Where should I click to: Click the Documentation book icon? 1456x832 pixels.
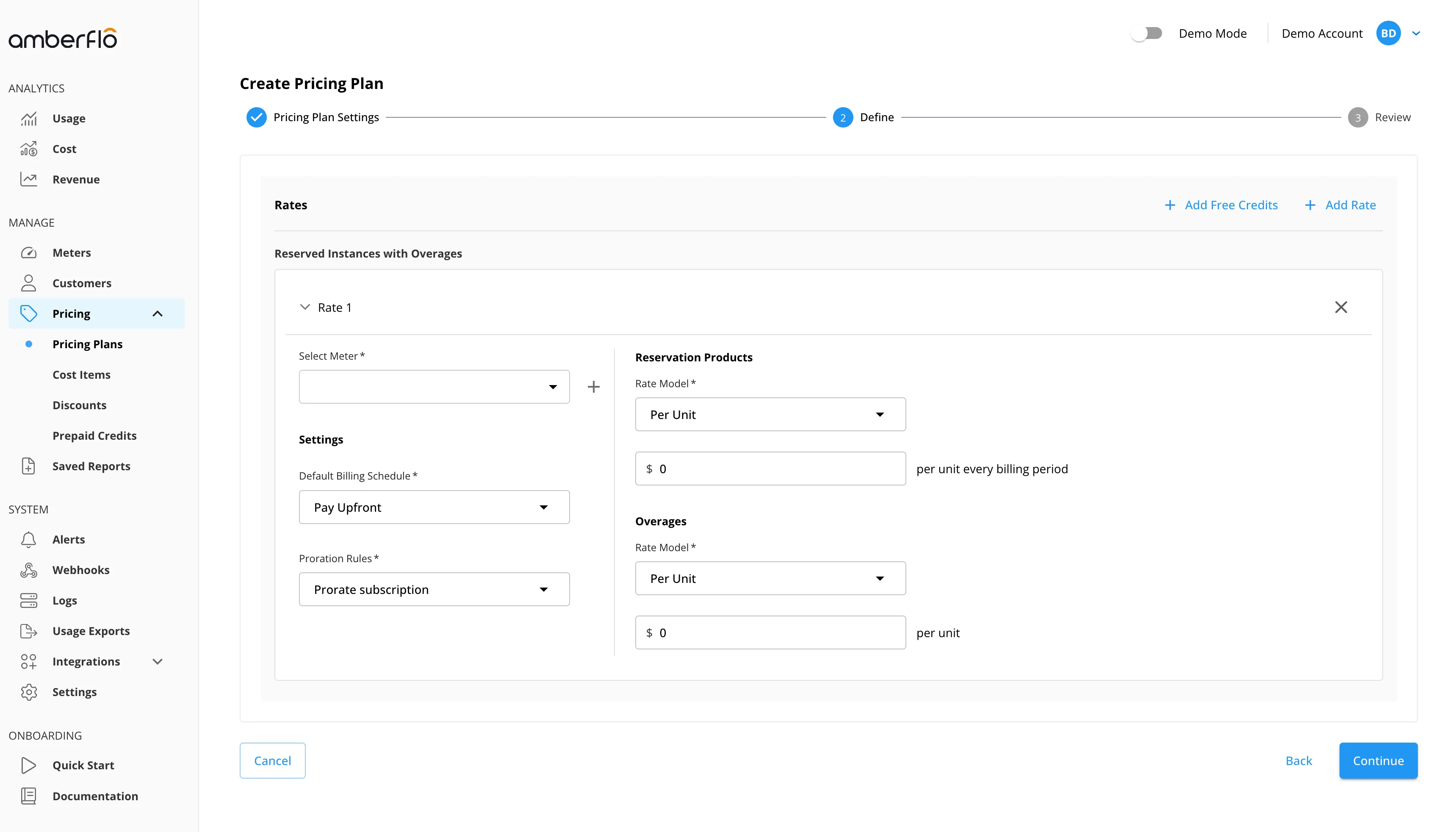point(28,796)
